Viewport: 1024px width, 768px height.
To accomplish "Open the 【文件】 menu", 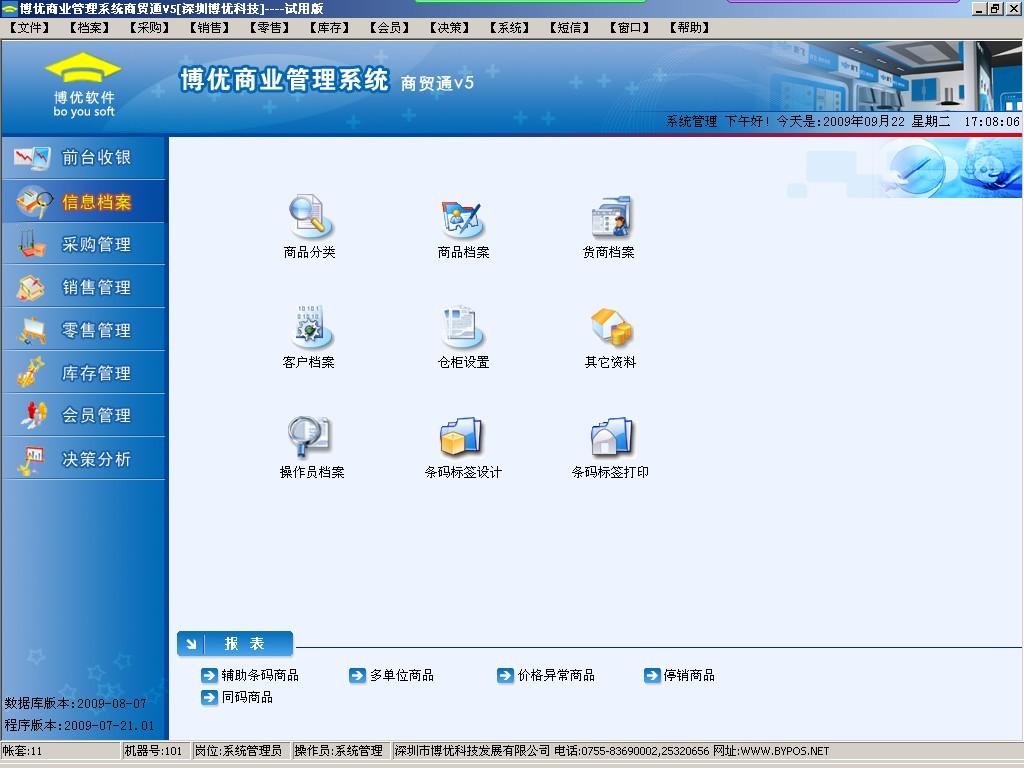I will click(29, 28).
